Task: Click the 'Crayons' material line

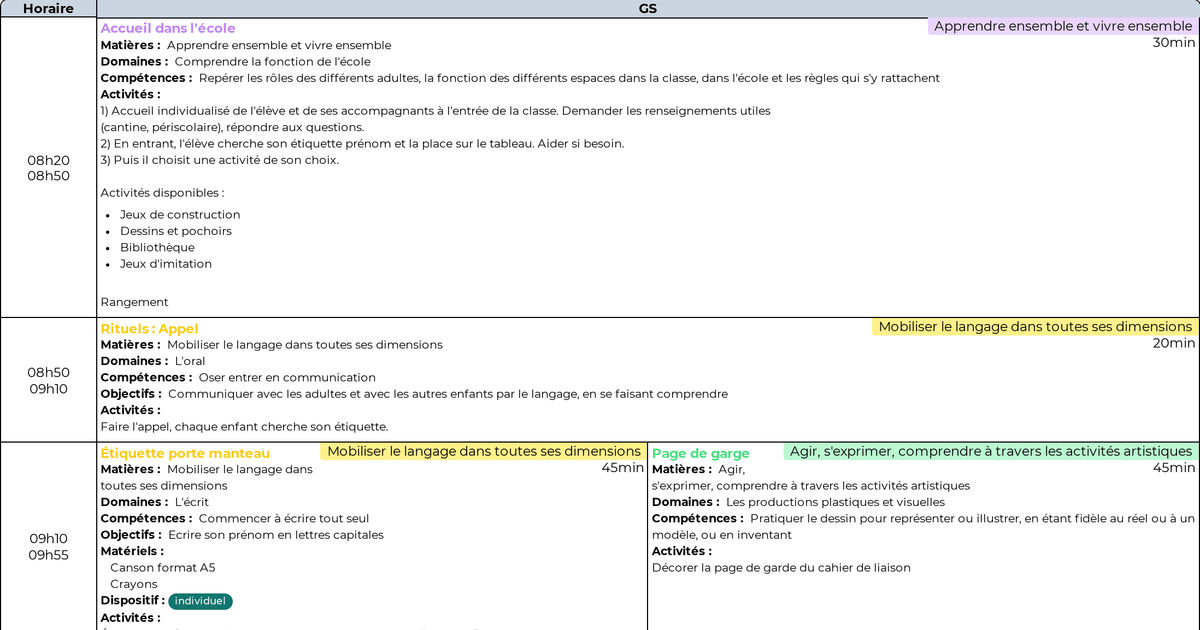Action: pos(134,584)
